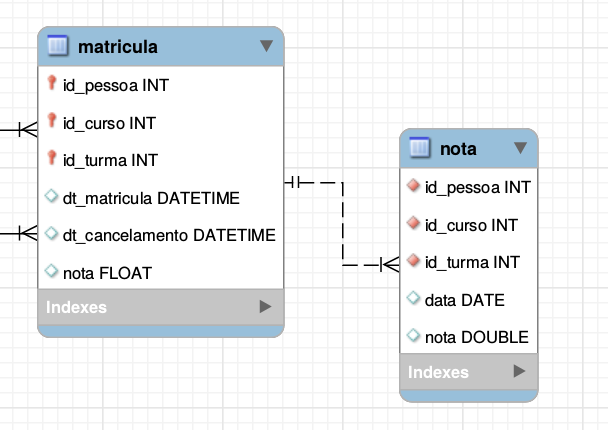
Task: Select the id_turma INT column in nota
Action: click(x=472, y=262)
